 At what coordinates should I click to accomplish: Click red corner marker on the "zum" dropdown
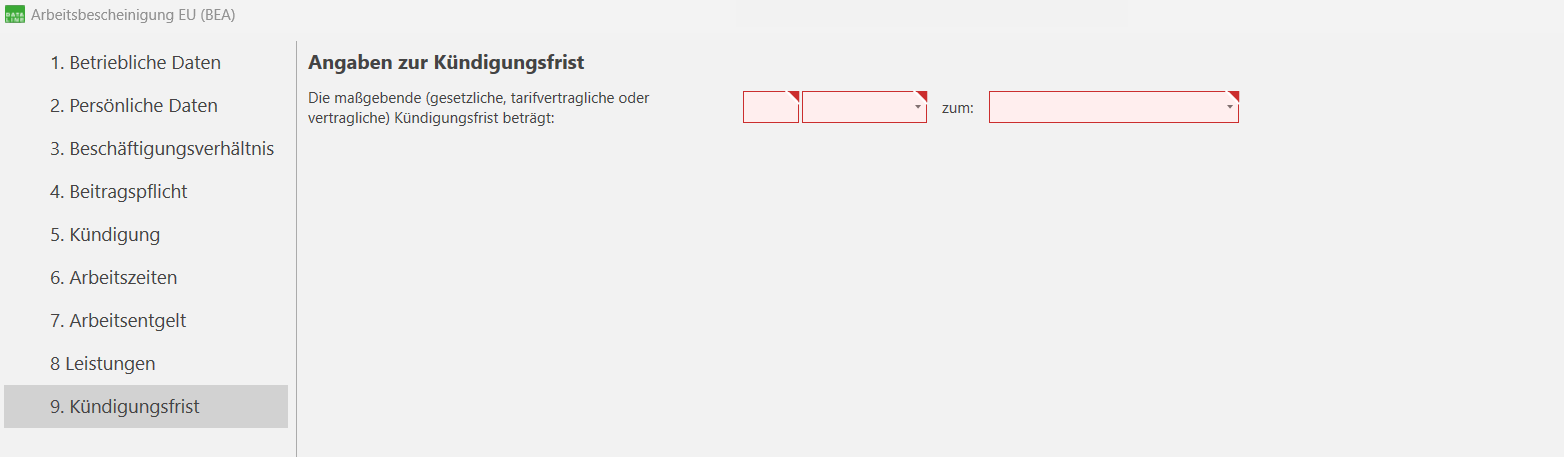(1235, 95)
